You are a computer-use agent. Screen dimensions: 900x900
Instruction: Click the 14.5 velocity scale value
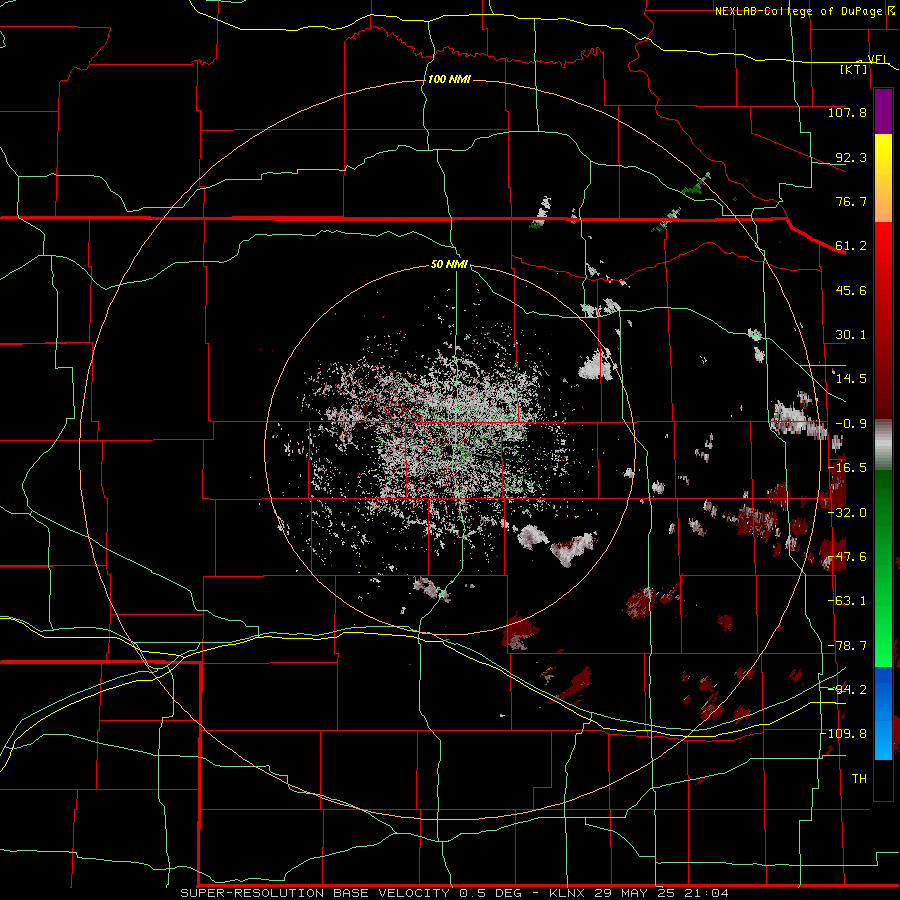pos(851,379)
